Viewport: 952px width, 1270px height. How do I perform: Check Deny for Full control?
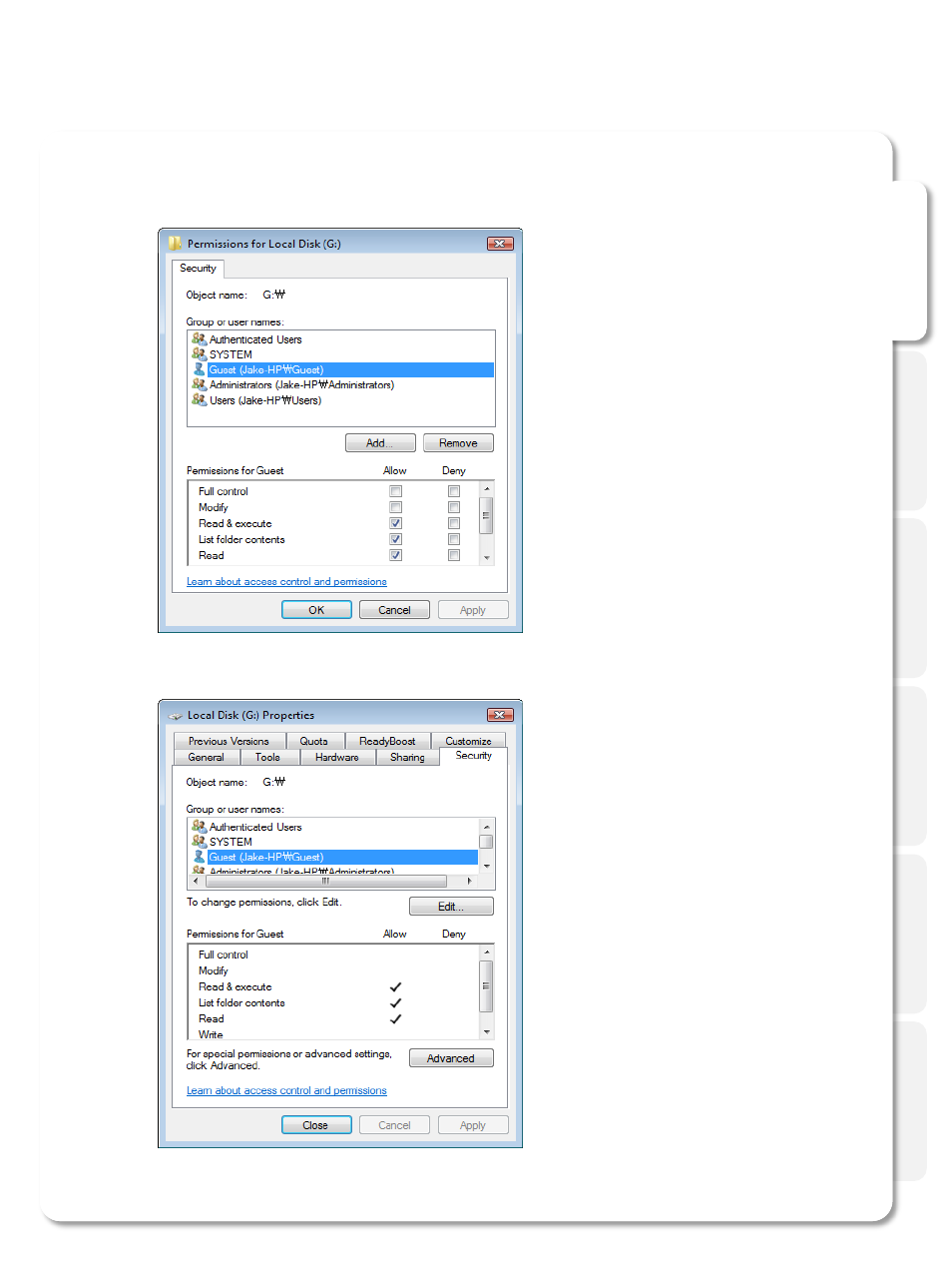pyautogui.click(x=454, y=491)
